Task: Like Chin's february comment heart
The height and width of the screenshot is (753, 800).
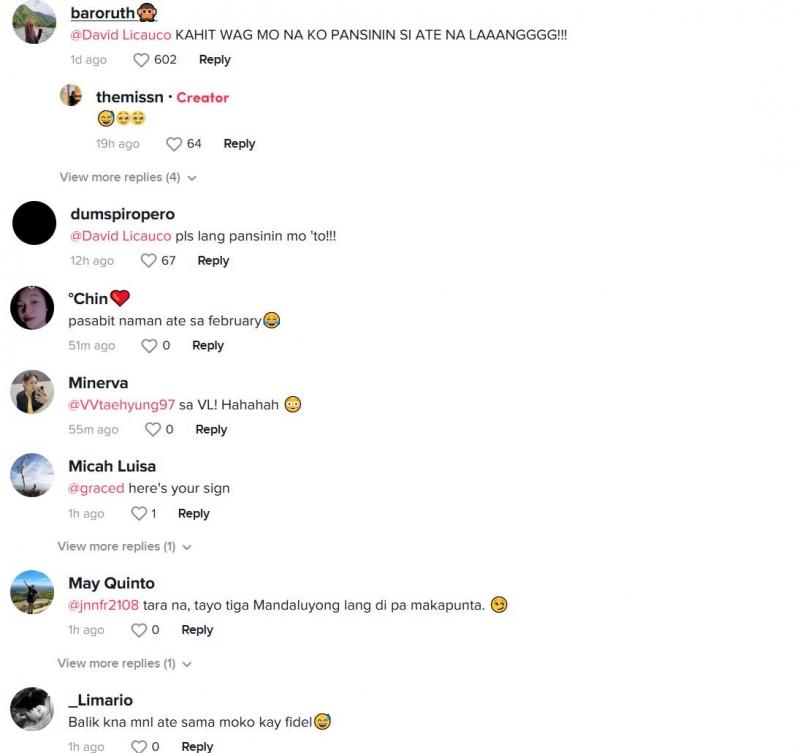Action: point(149,346)
